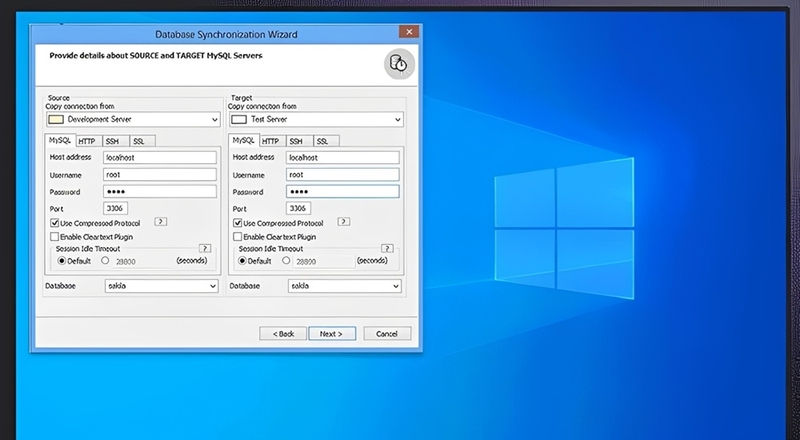Switch to the Target HTTP tab
The image size is (800, 440).
(x=272, y=141)
